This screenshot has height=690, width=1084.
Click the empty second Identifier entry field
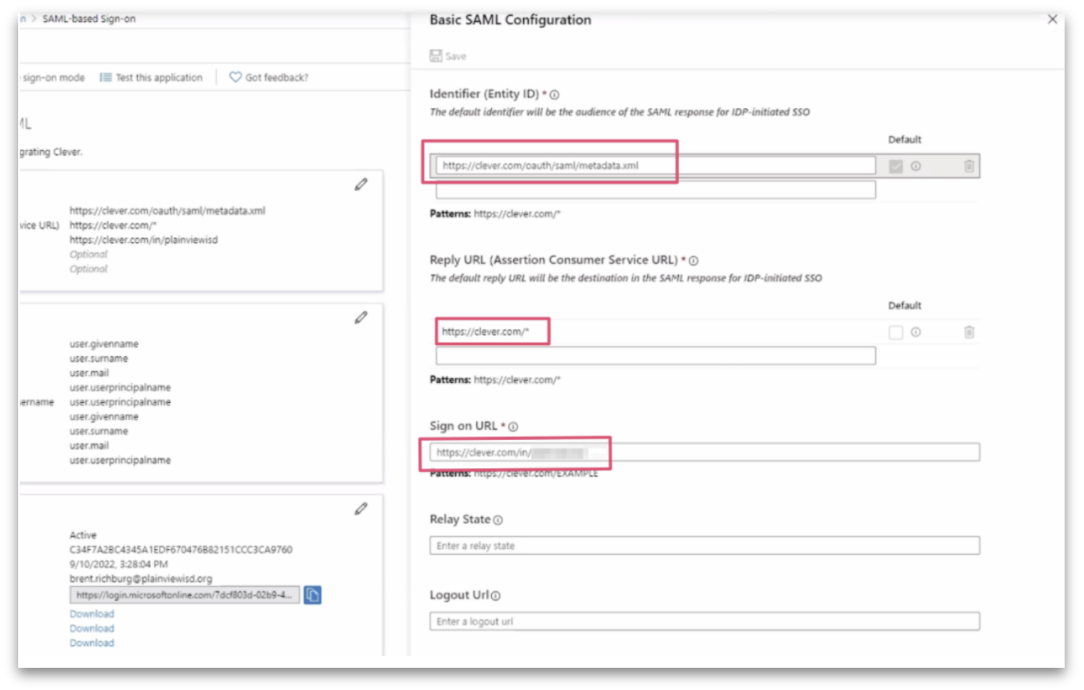(x=654, y=189)
